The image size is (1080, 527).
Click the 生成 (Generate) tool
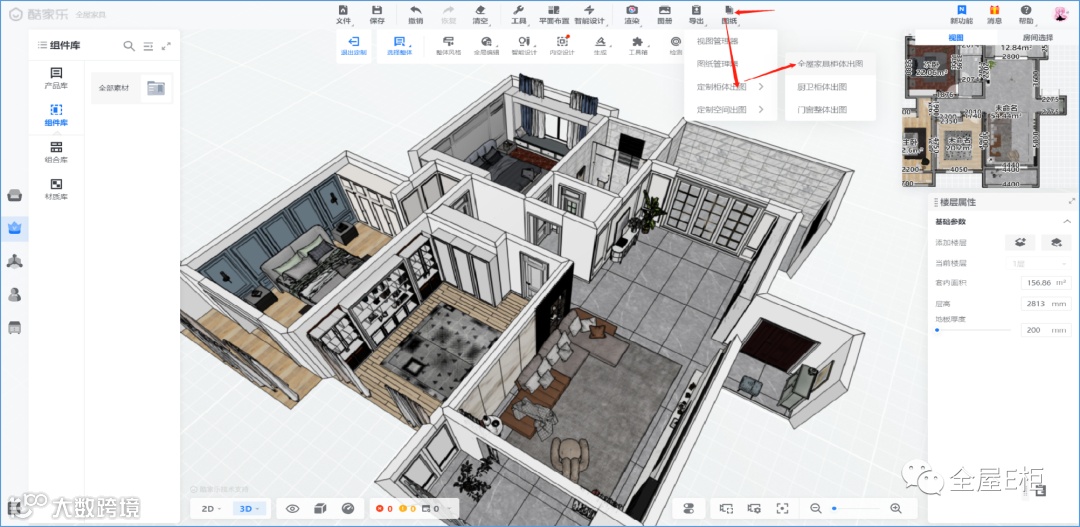point(601,46)
